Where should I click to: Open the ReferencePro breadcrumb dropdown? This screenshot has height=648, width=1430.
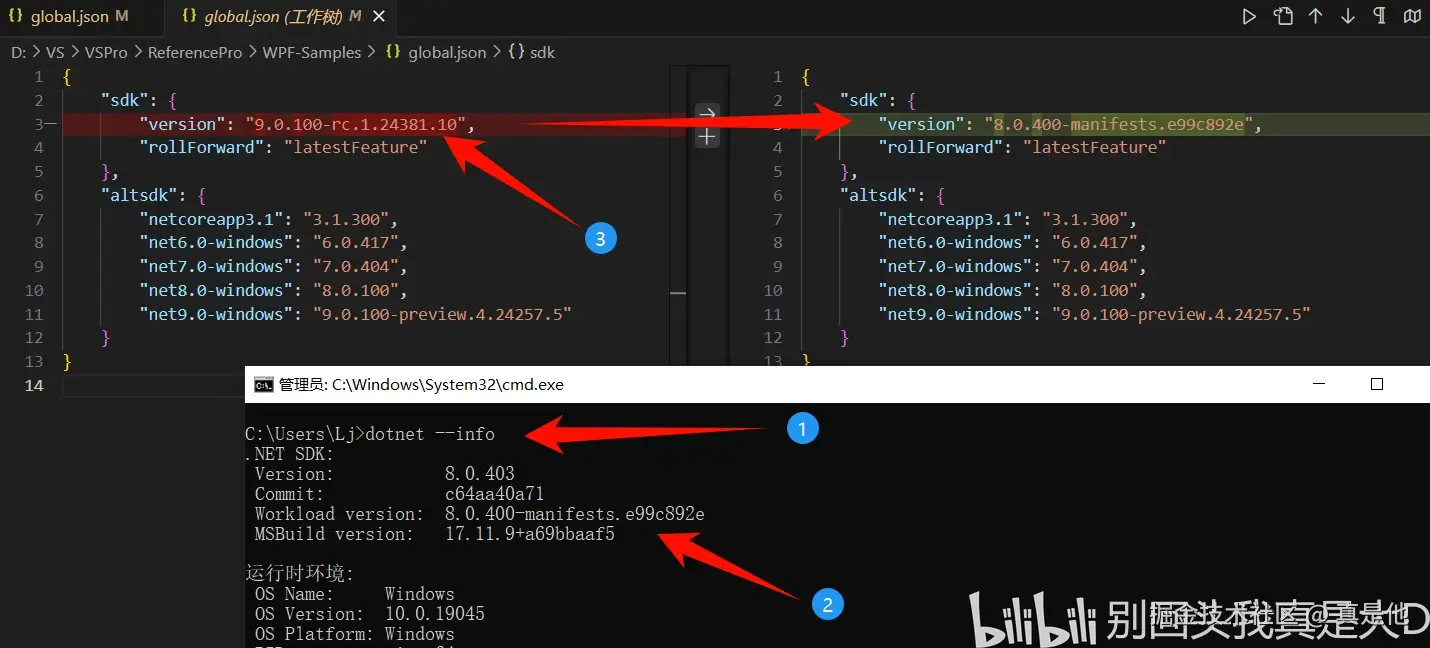[195, 52]
